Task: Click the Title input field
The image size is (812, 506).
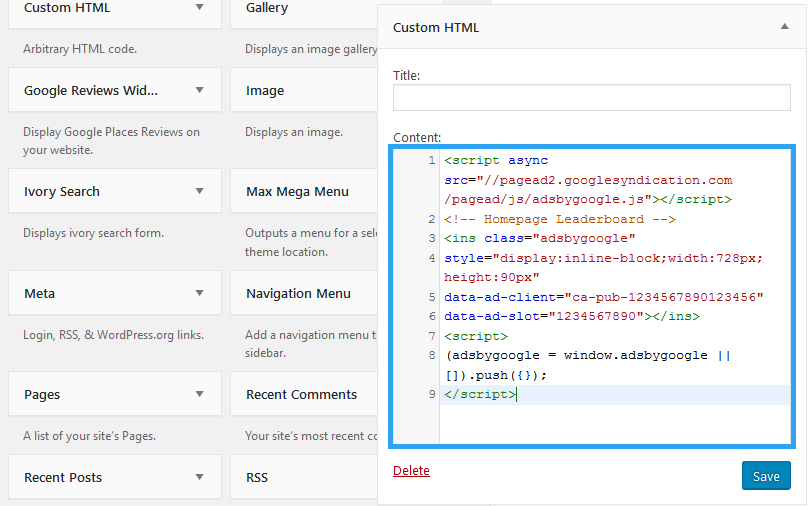Action: (592, 97)
